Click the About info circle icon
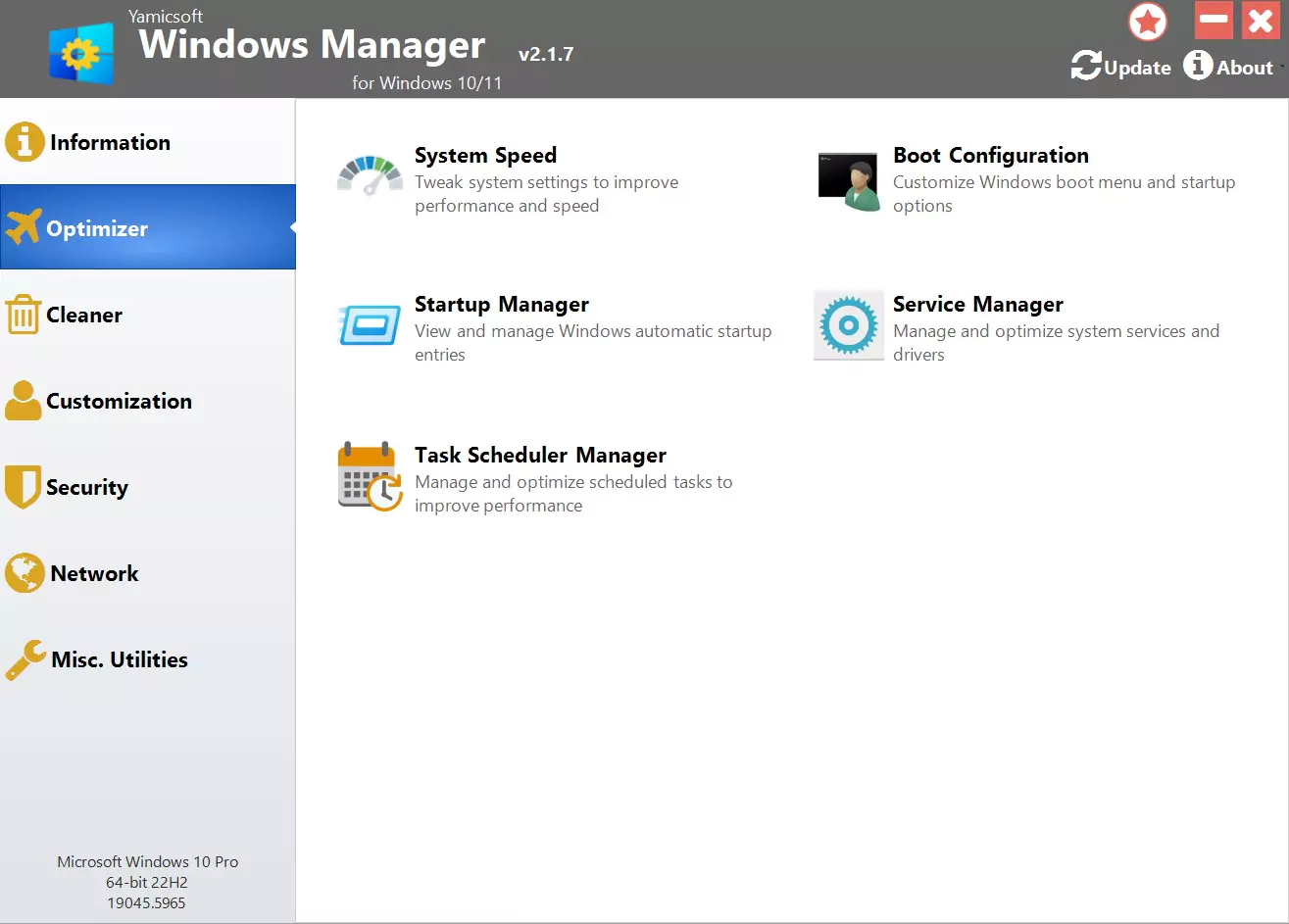 click(x=1198, y=66)
